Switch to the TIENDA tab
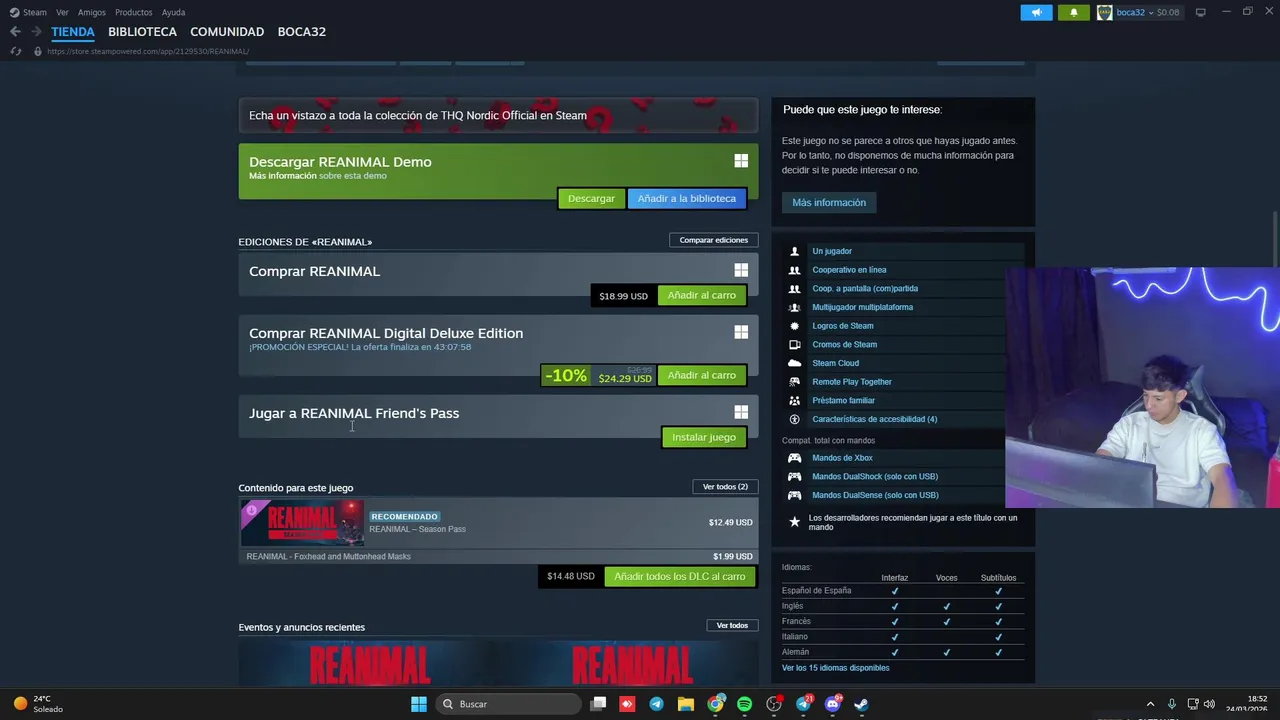 pyautogui.click(x=73, y=32)
